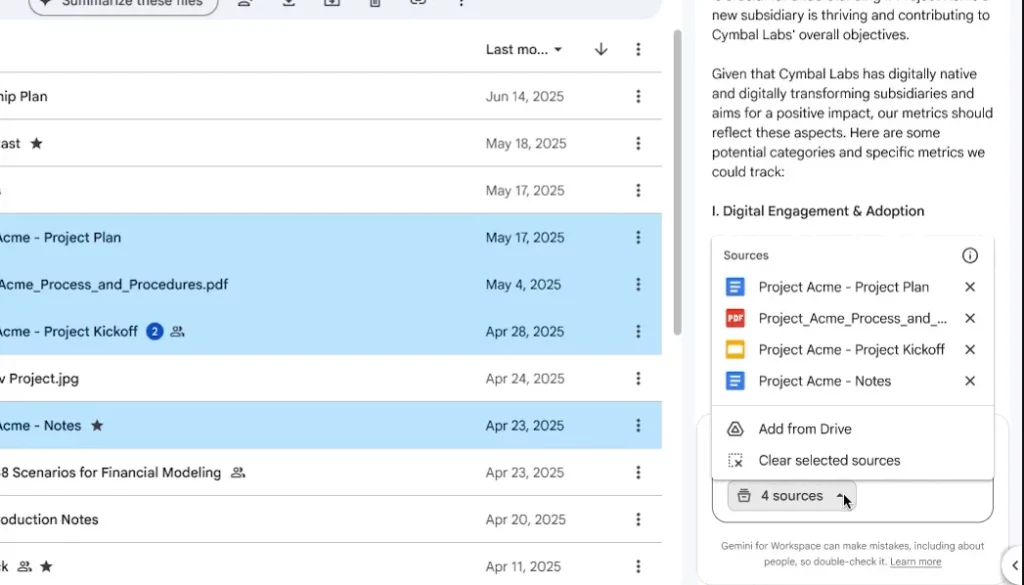Click the Apr 20, 2025 date
The width and height of the screenshot is (1024, 585).
point(525,520)
